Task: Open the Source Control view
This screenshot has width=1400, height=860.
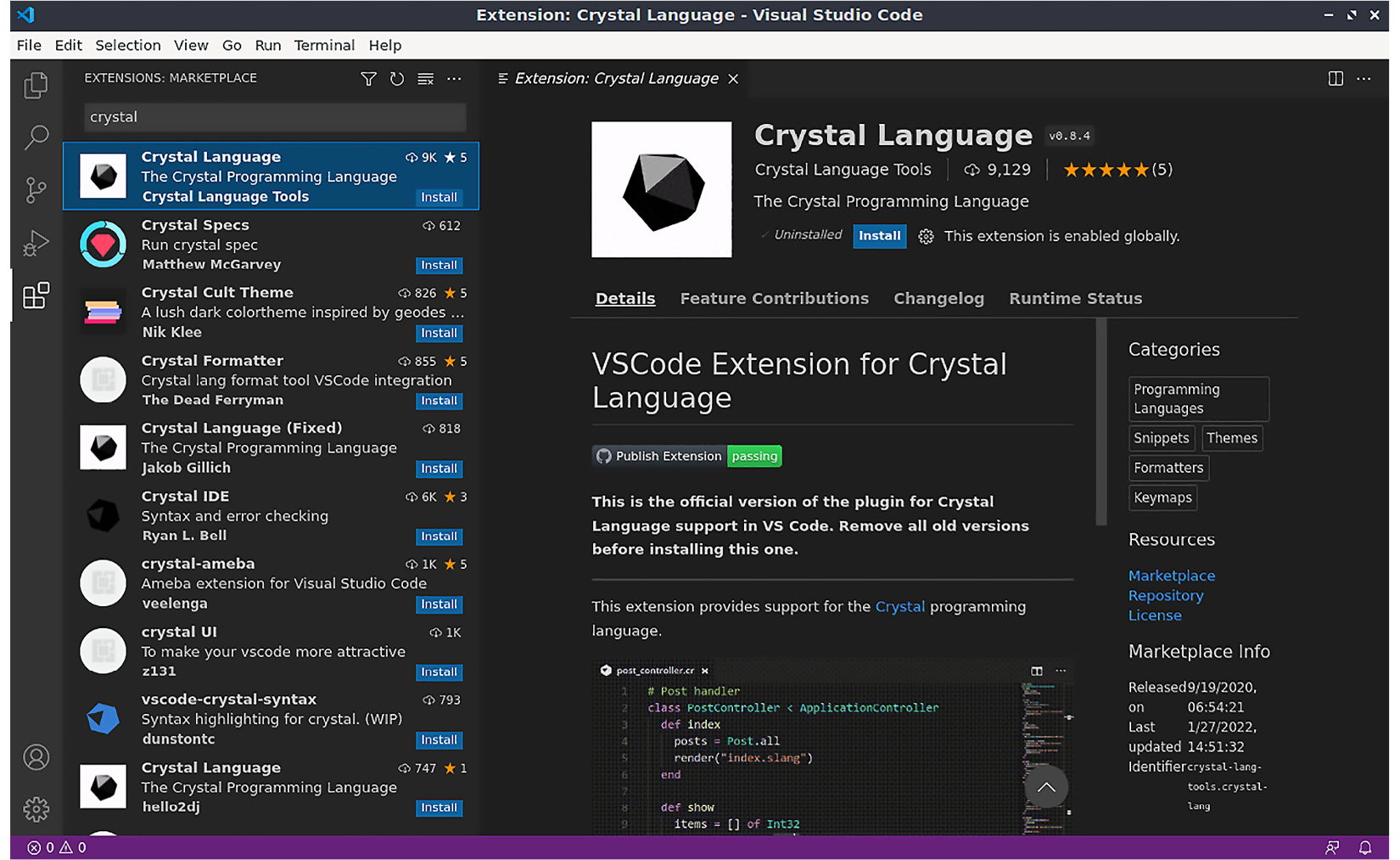Action: click(x=36, y=189)
